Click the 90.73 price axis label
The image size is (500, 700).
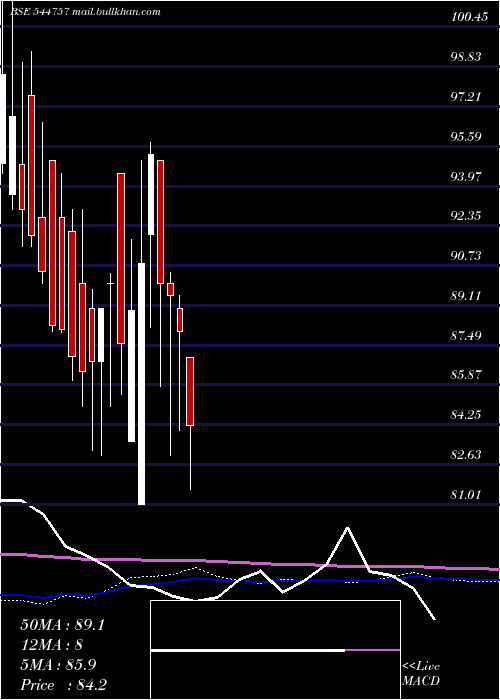click(x=466, y=256)
